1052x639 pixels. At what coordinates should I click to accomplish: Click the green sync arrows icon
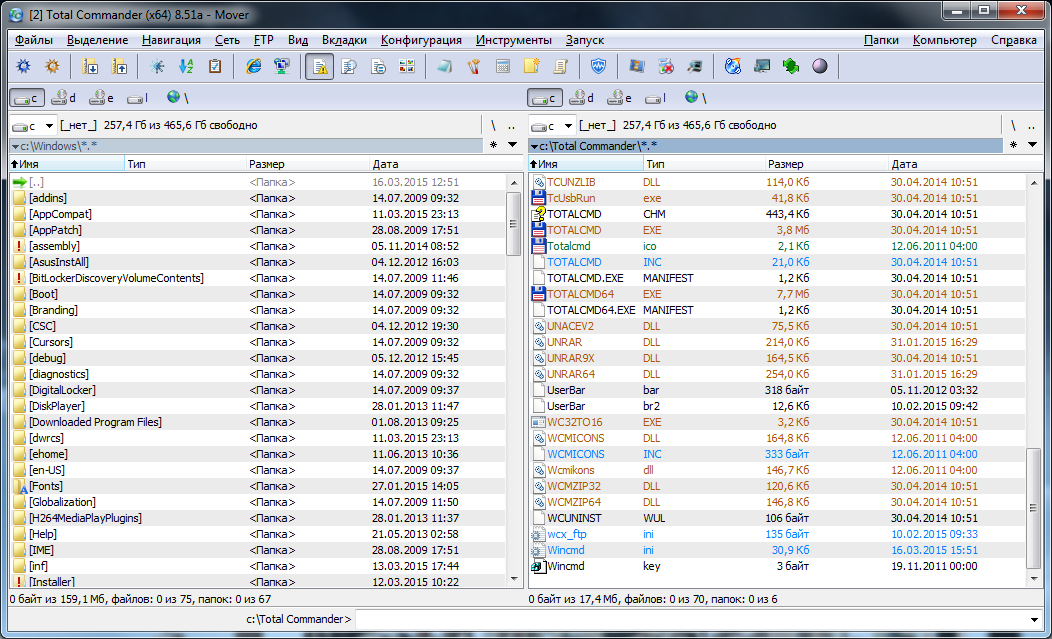coord(790,66)
